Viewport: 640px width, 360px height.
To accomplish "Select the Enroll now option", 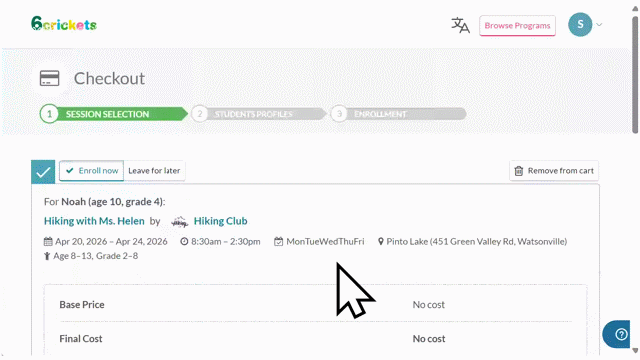I will pos(91,171).
